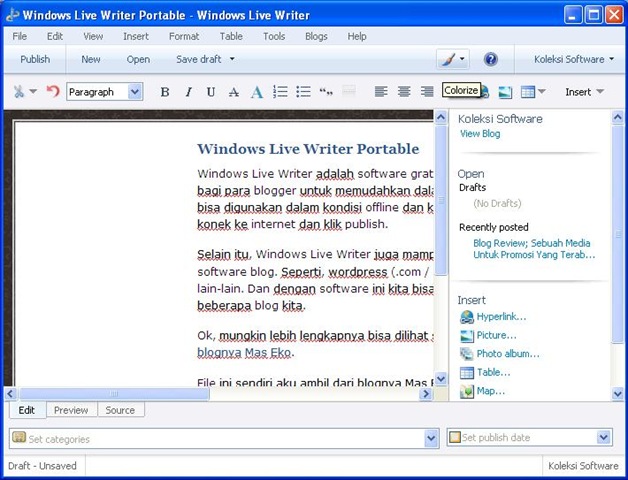Align text left

[380, 92]
